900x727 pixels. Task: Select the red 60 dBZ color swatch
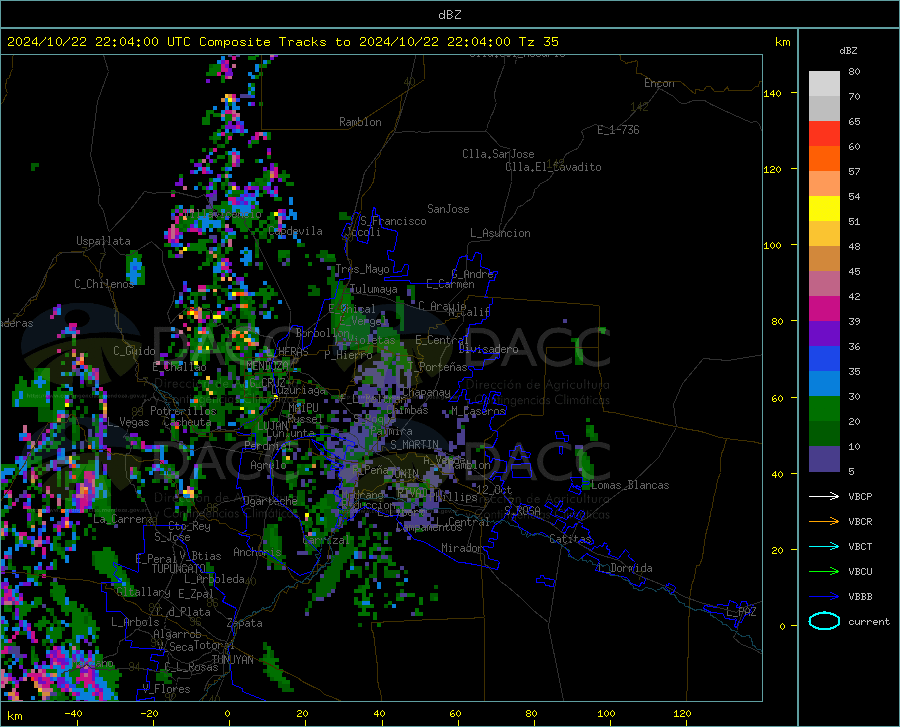point(824,134)
